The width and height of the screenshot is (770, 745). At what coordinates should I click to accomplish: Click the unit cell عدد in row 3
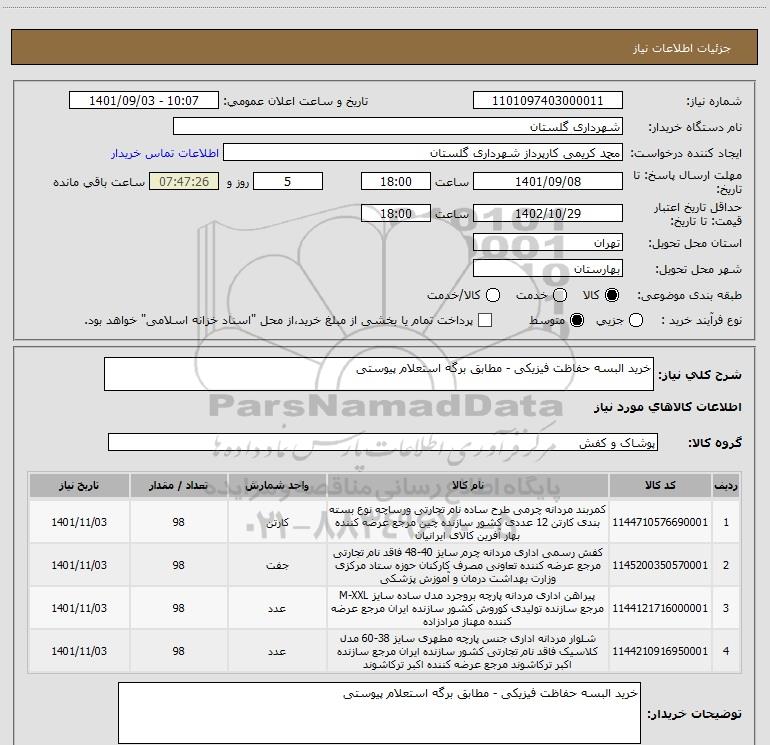click(x=277, y=608)
